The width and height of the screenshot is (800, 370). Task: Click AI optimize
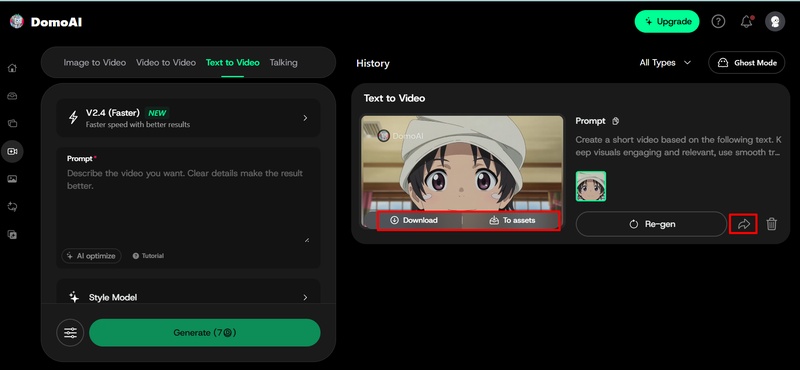coord(91,256)
